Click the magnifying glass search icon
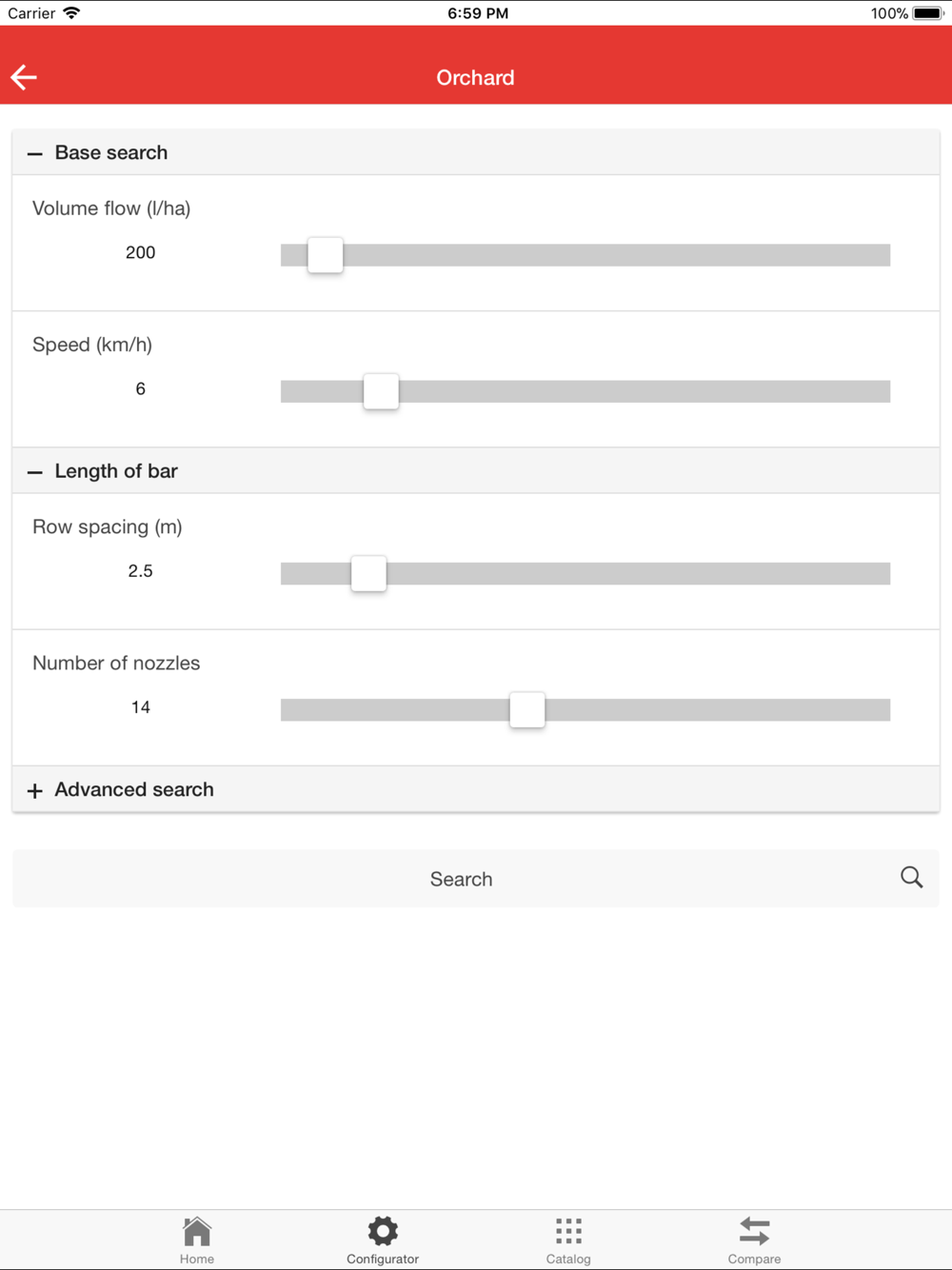The width and height of the screenshot is (952, 1270). (911, 877)
